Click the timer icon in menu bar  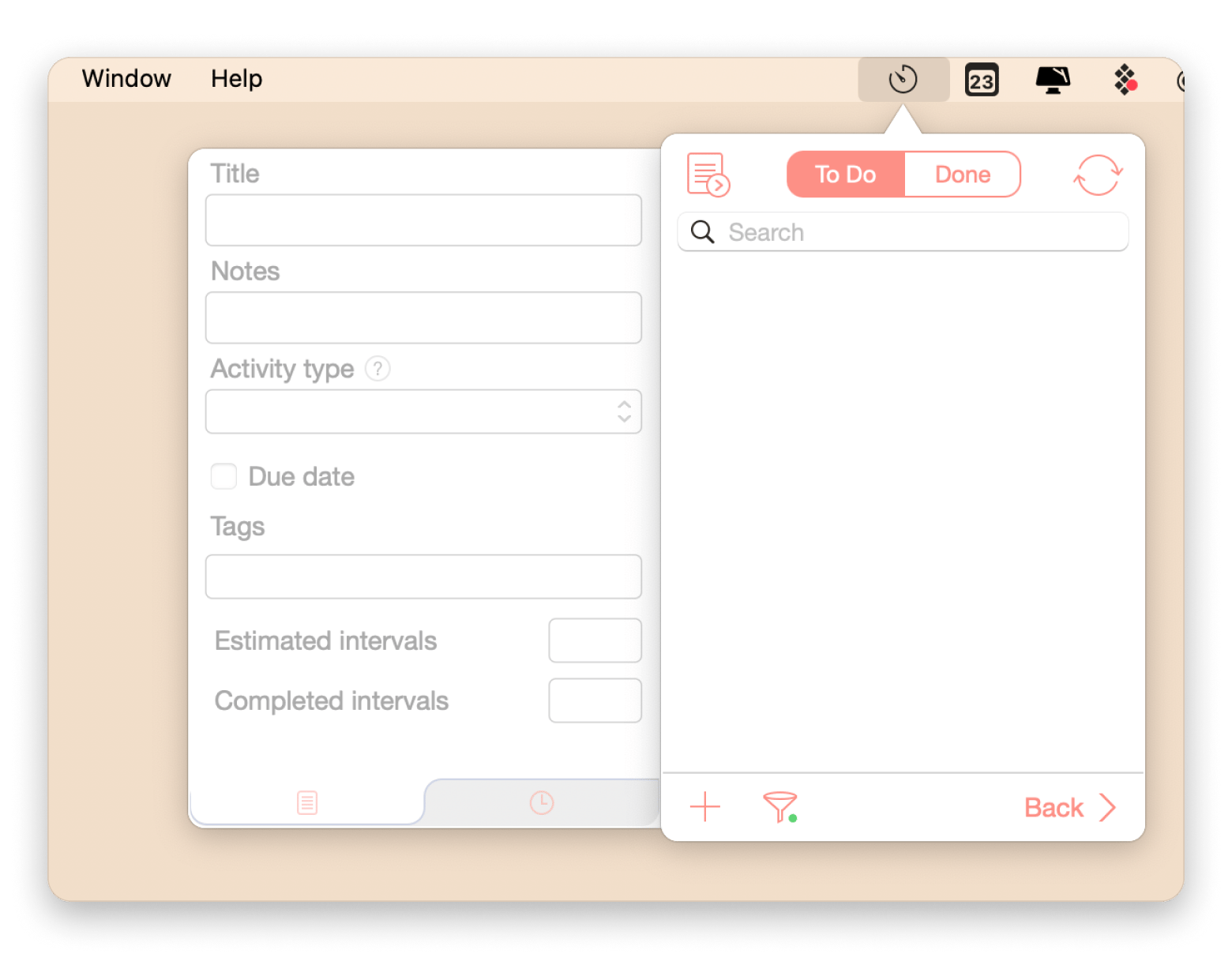point(903,80)
